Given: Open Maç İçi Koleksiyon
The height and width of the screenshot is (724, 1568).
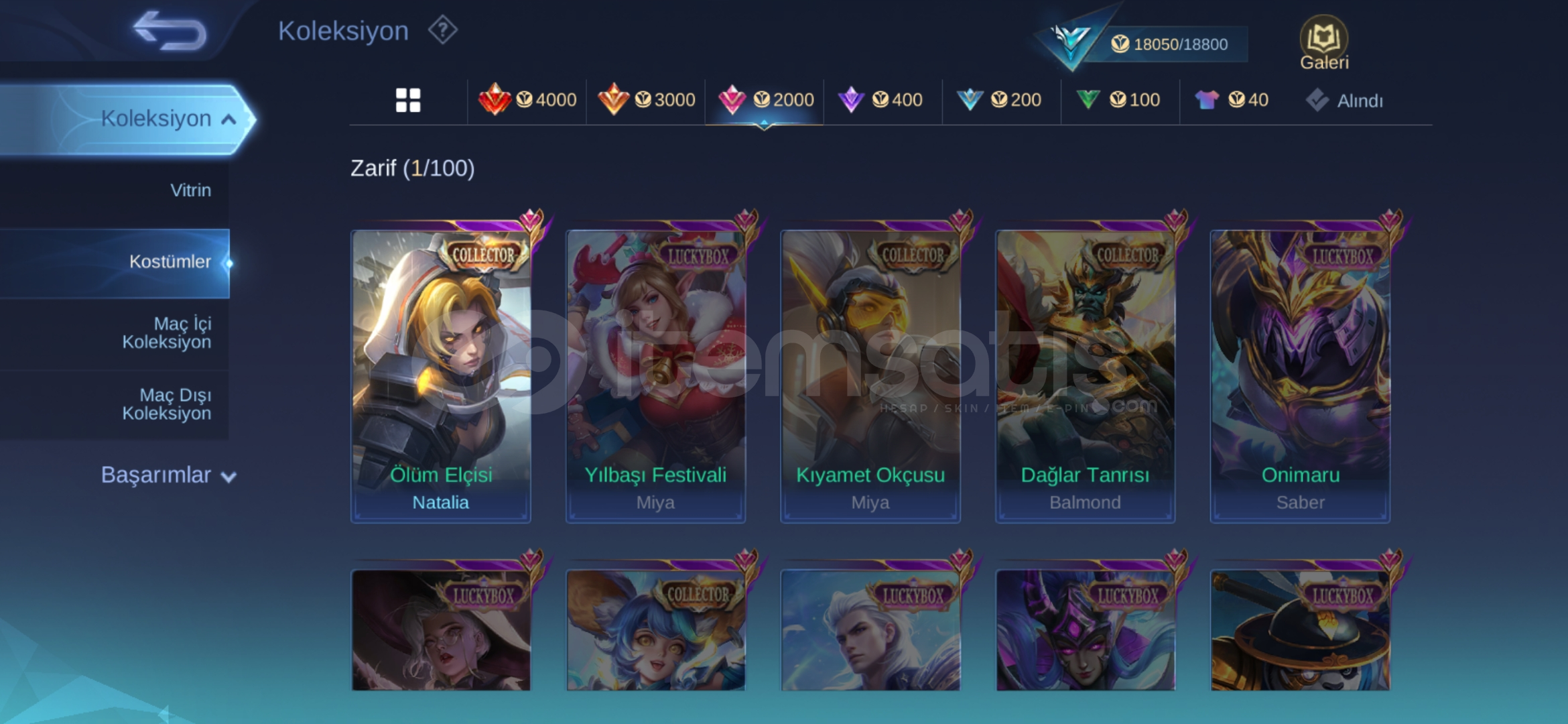Looking at the screenshot, I should [167, 333].
